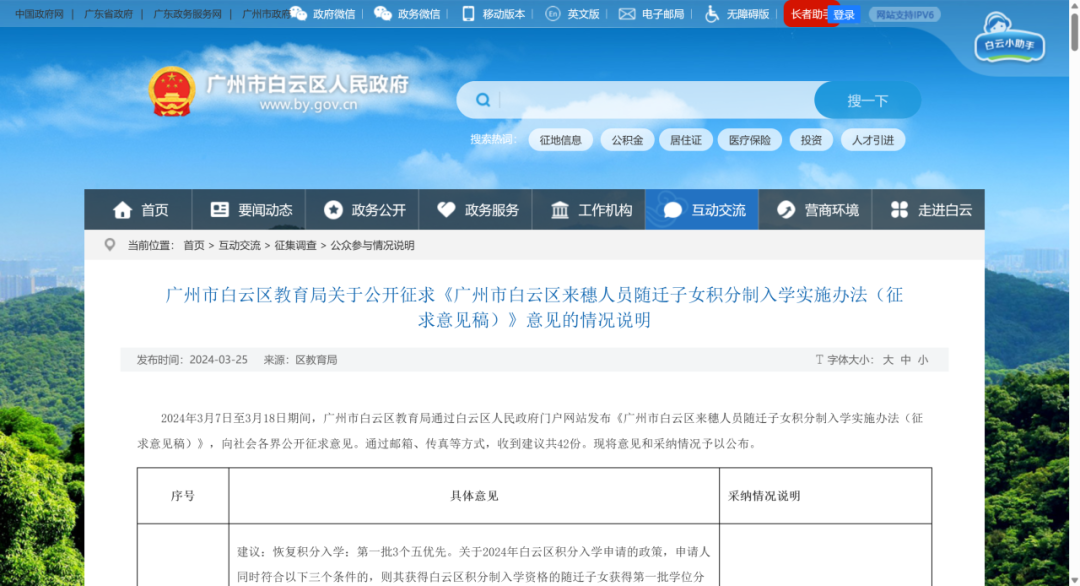Screen dimensions: 1080x586
Task: Focus the site search input field
Action: pyautogui.click(x=654, y=101)
